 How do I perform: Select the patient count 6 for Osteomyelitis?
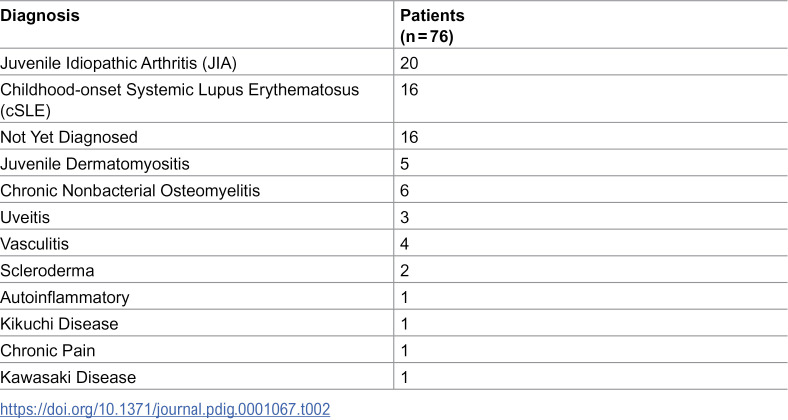point(405,190)
